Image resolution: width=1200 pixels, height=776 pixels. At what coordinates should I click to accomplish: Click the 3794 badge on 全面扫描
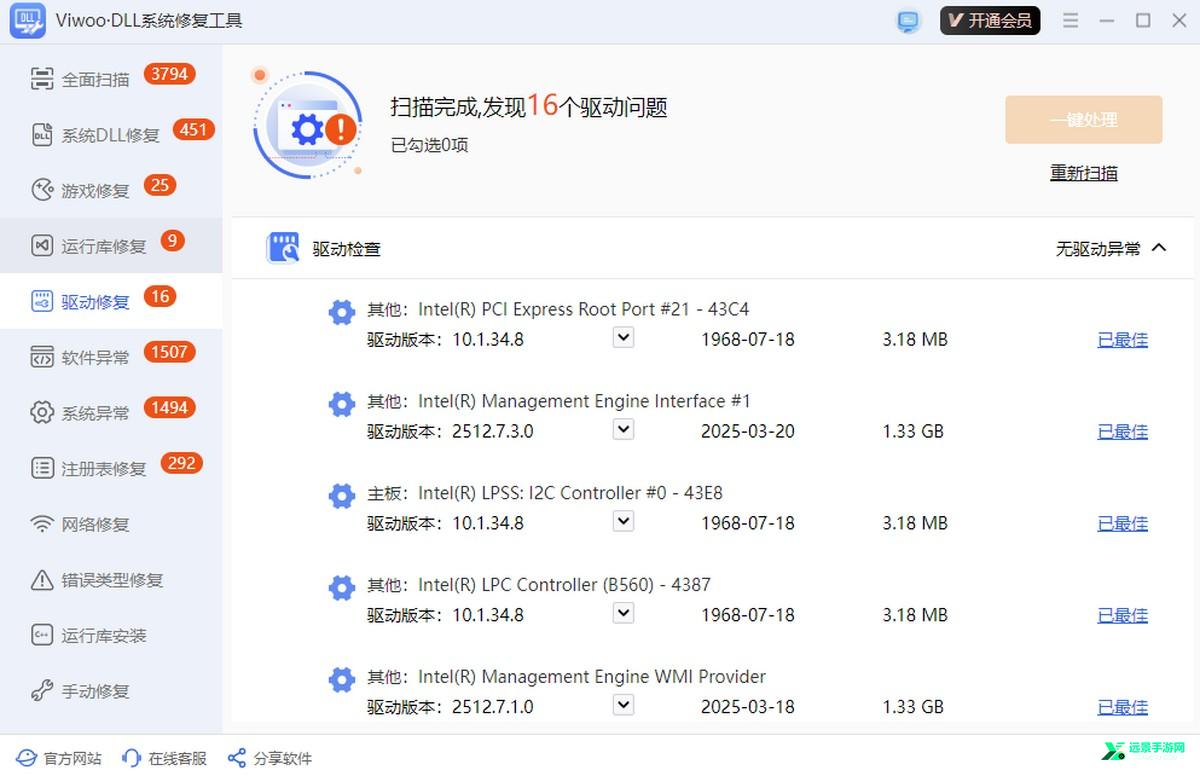click(169, 74)
